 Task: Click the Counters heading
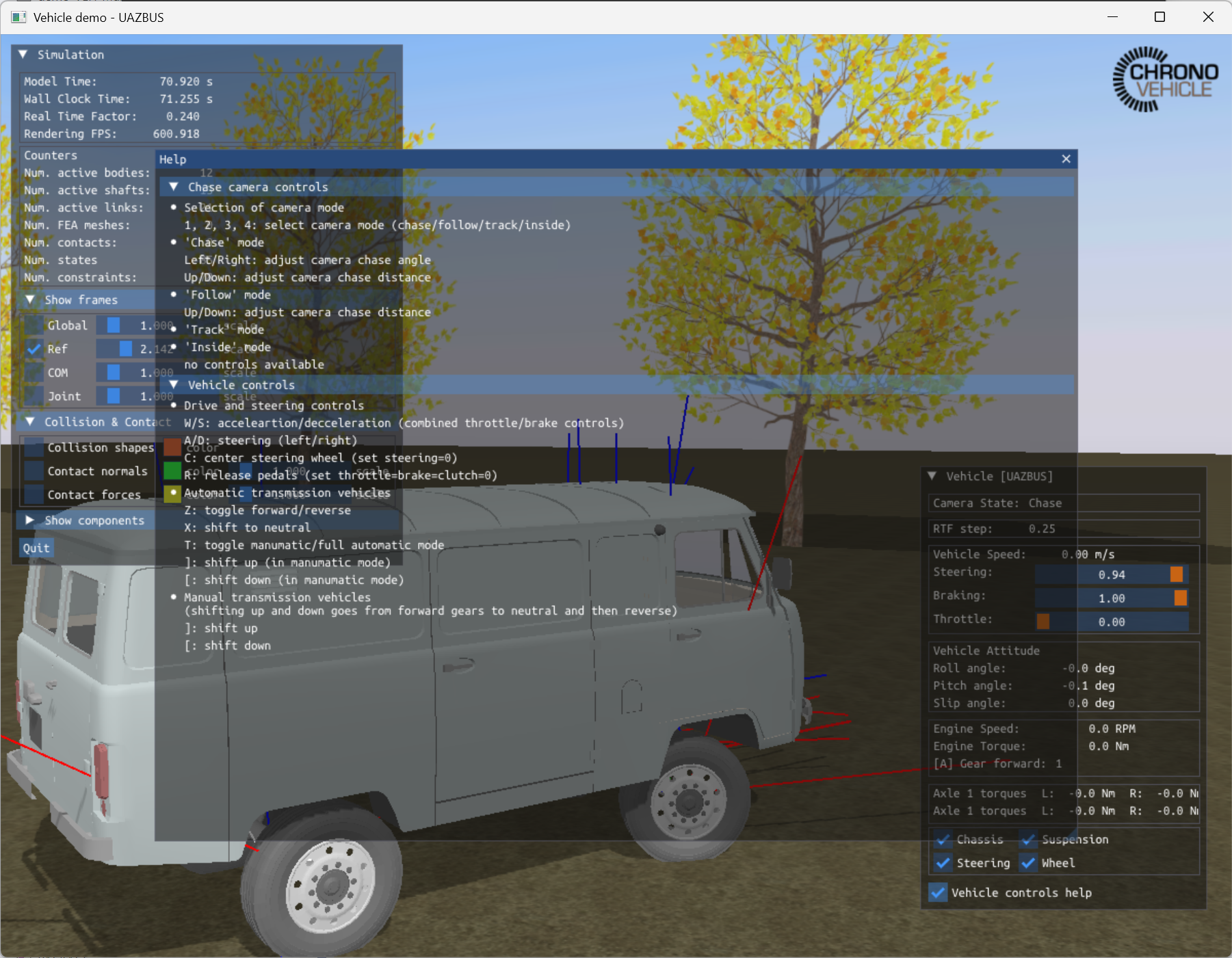pos(51,155)
